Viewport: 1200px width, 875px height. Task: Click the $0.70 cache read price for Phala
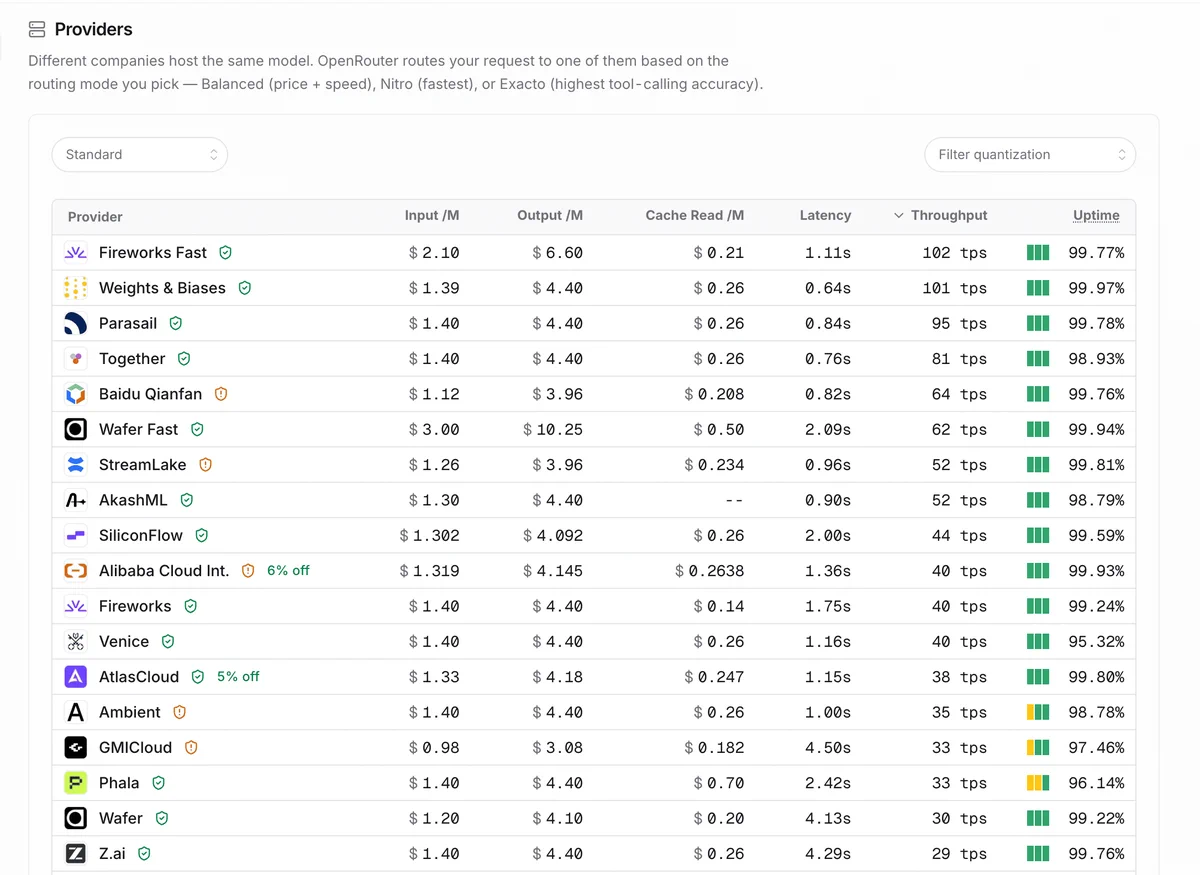[719, 783]
